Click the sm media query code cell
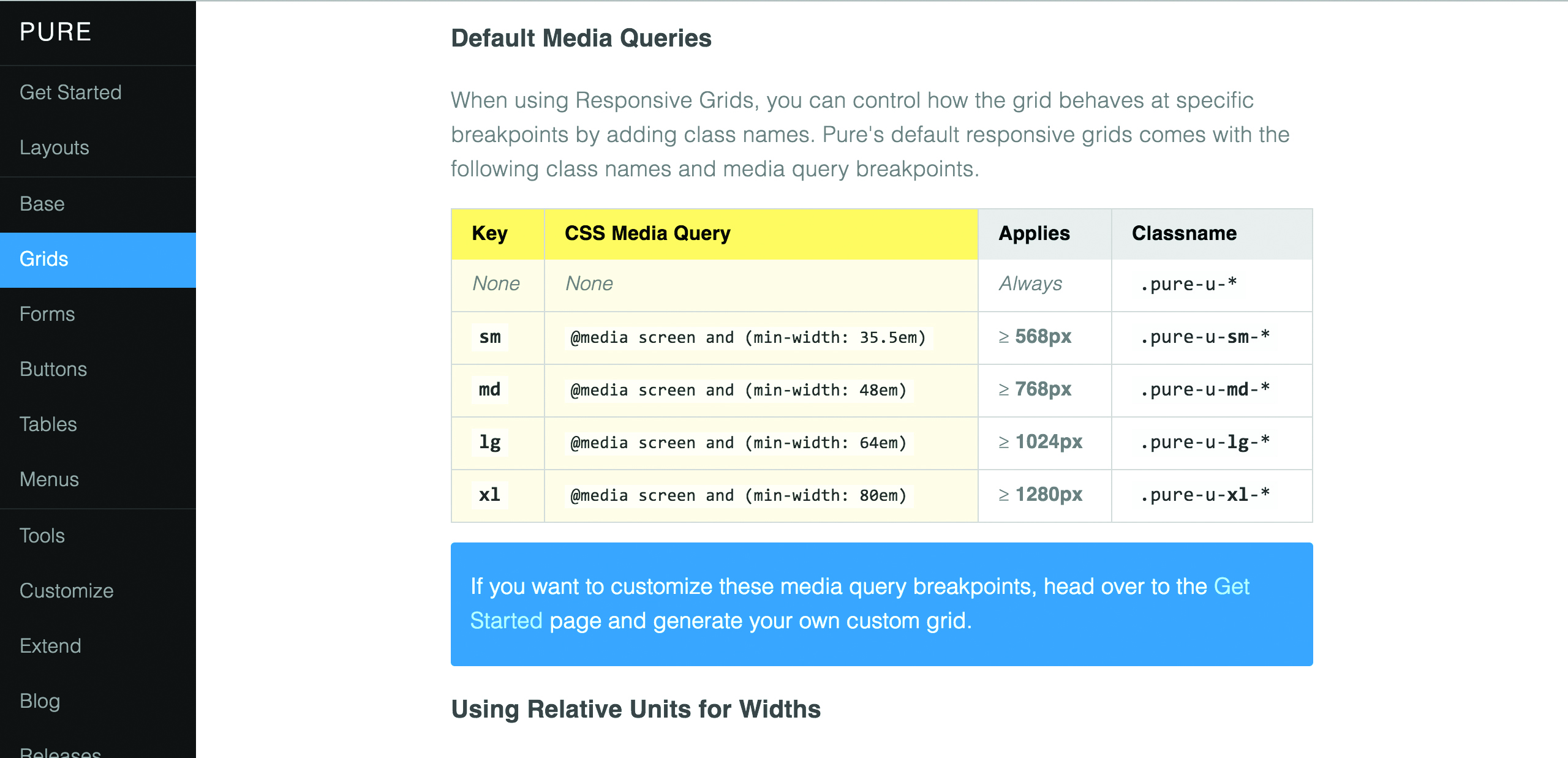1568x758 pixels. pos(747,337)
